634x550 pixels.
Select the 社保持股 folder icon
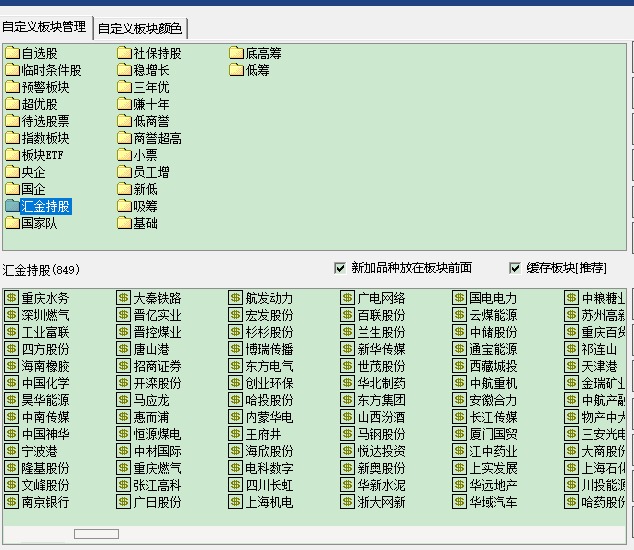[x=125, y=53]
